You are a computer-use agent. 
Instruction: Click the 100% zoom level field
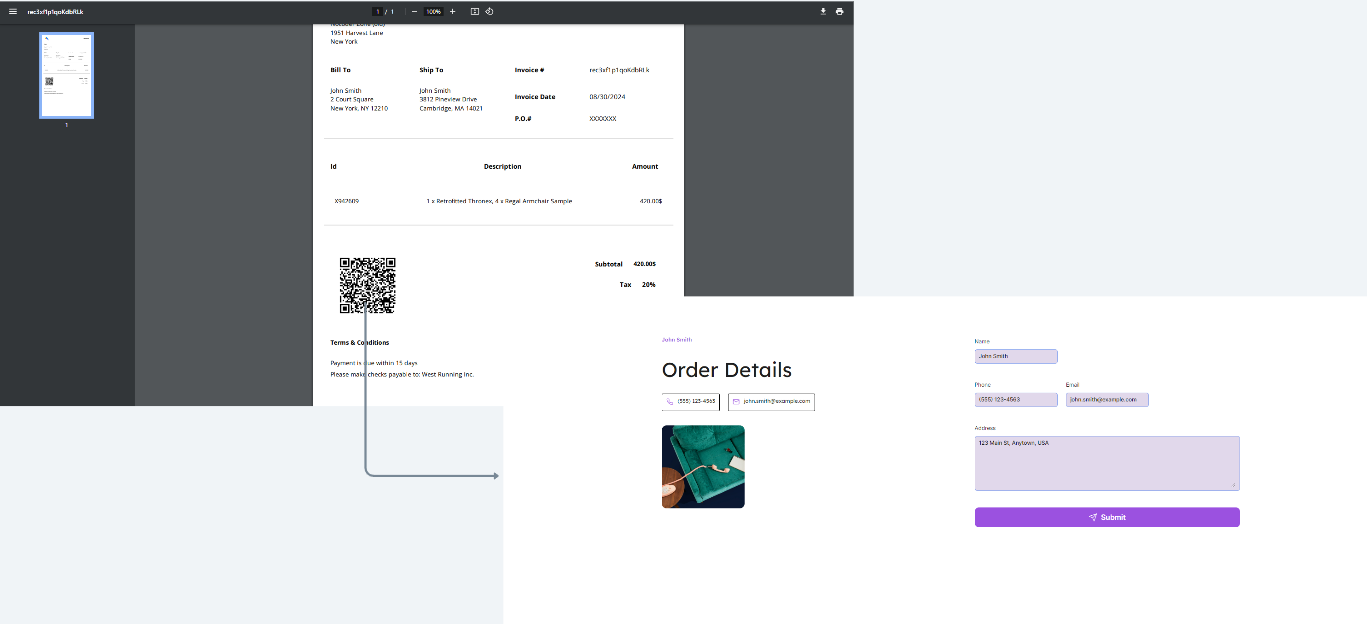[433, 12]
